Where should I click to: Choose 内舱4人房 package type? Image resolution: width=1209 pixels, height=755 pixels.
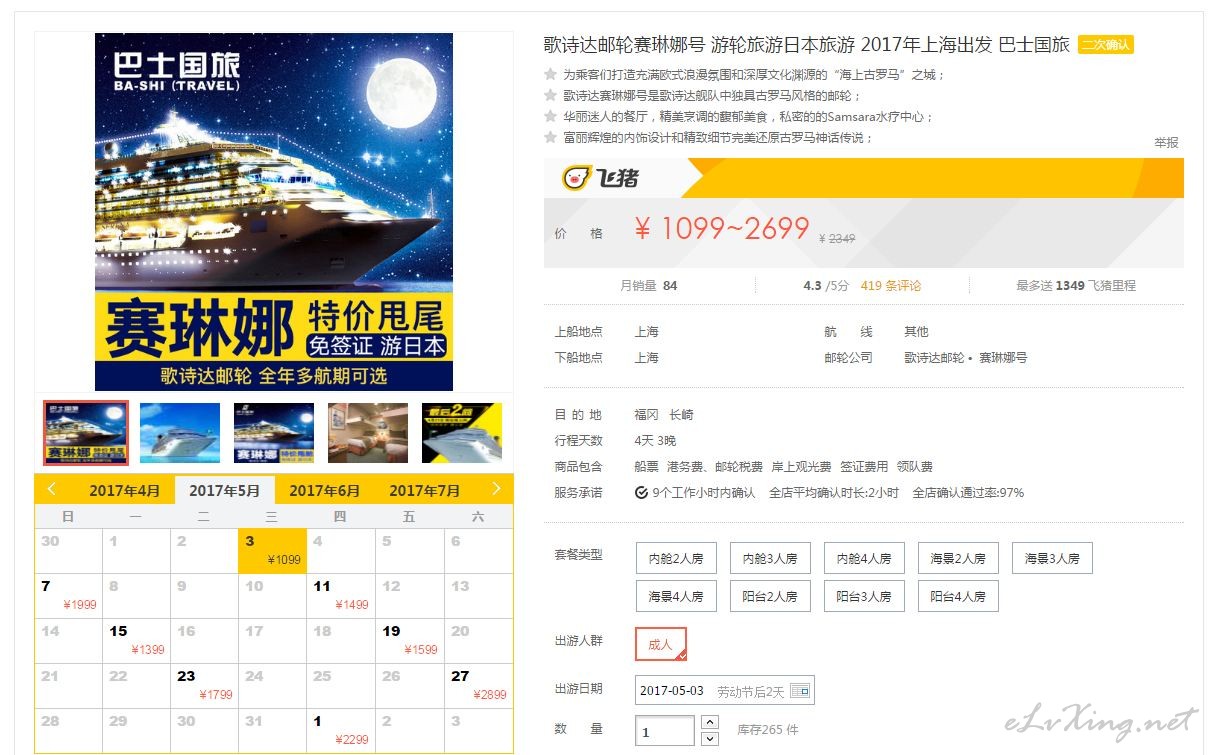click(864, 558)
